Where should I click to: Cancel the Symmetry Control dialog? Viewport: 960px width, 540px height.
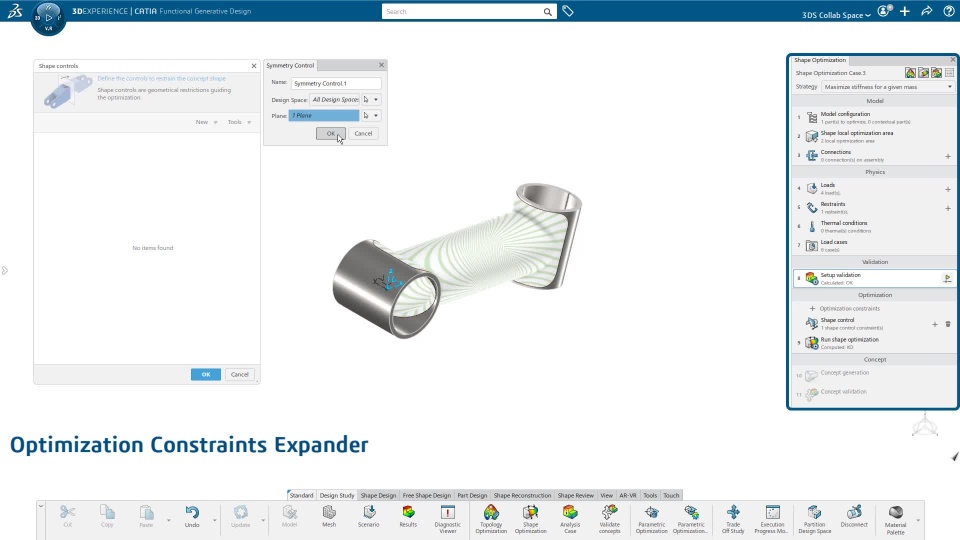pyautogui.click(x=363, y=133)
